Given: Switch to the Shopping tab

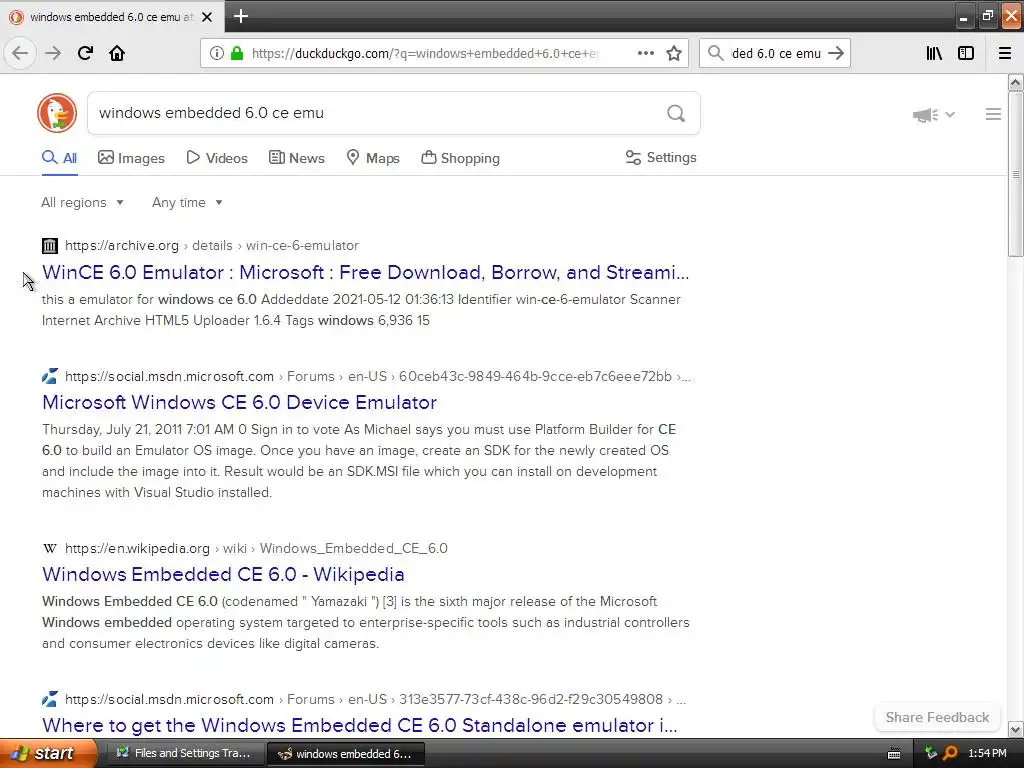Looking at the screenshot, I should pyautogui.click(x=460, y=158).
